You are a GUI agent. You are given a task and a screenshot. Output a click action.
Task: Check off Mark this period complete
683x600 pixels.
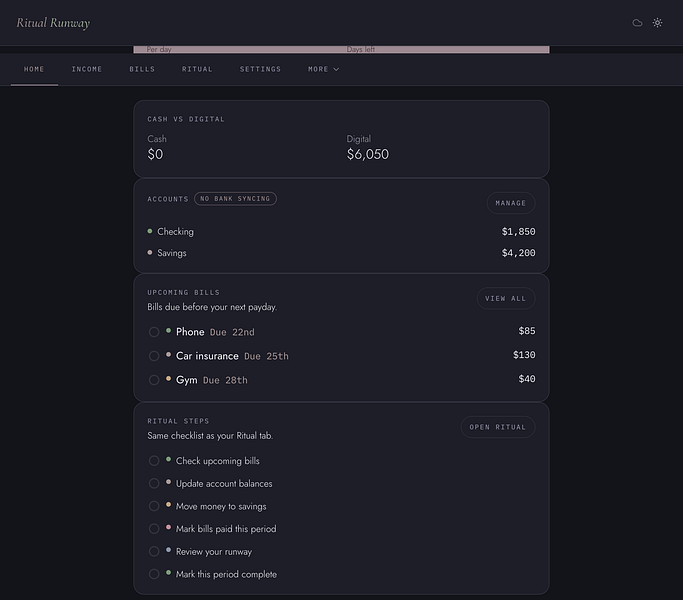click(x=154, y=574)
